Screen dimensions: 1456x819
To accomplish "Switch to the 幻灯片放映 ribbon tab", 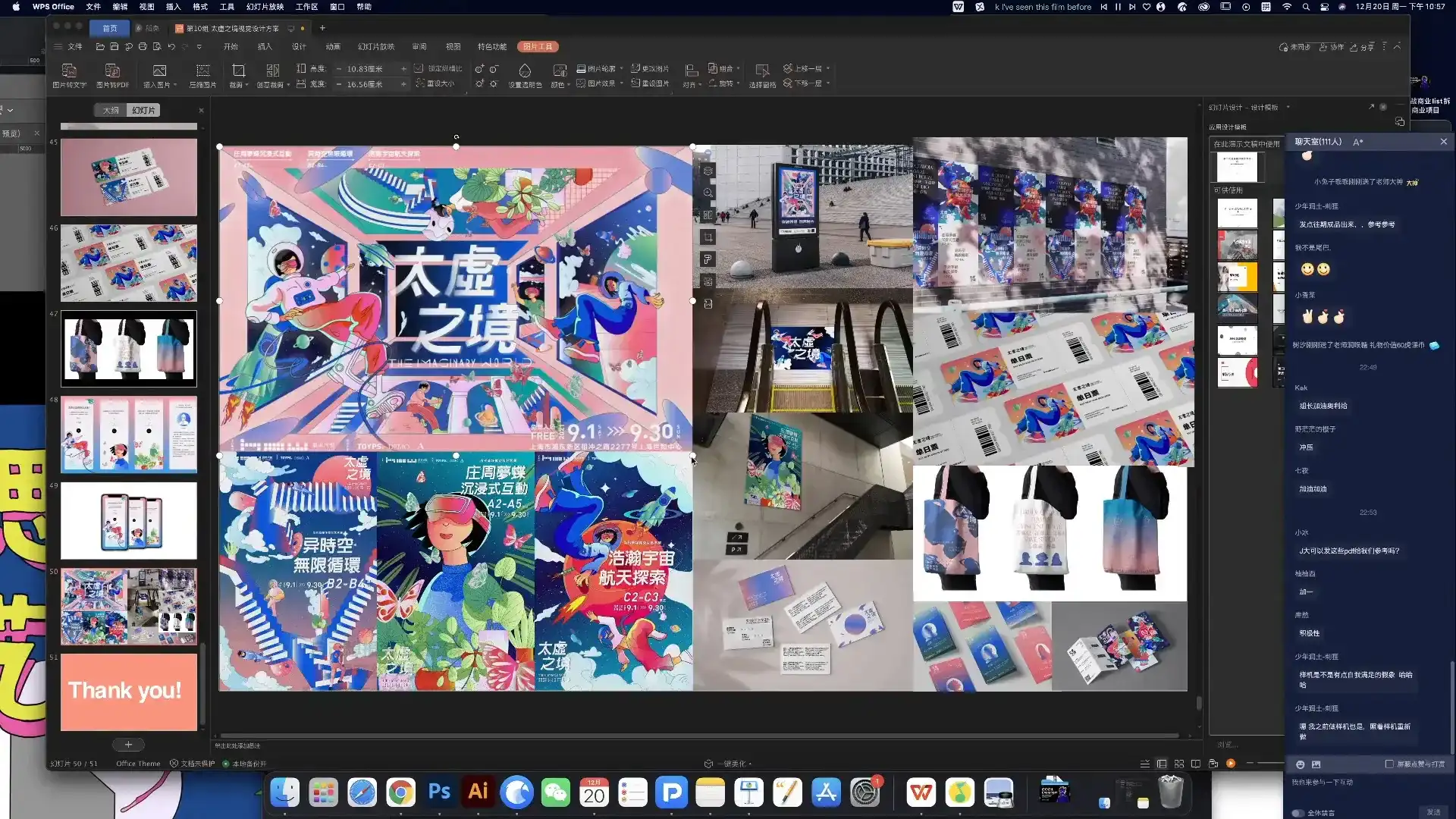I will point(376,46).
